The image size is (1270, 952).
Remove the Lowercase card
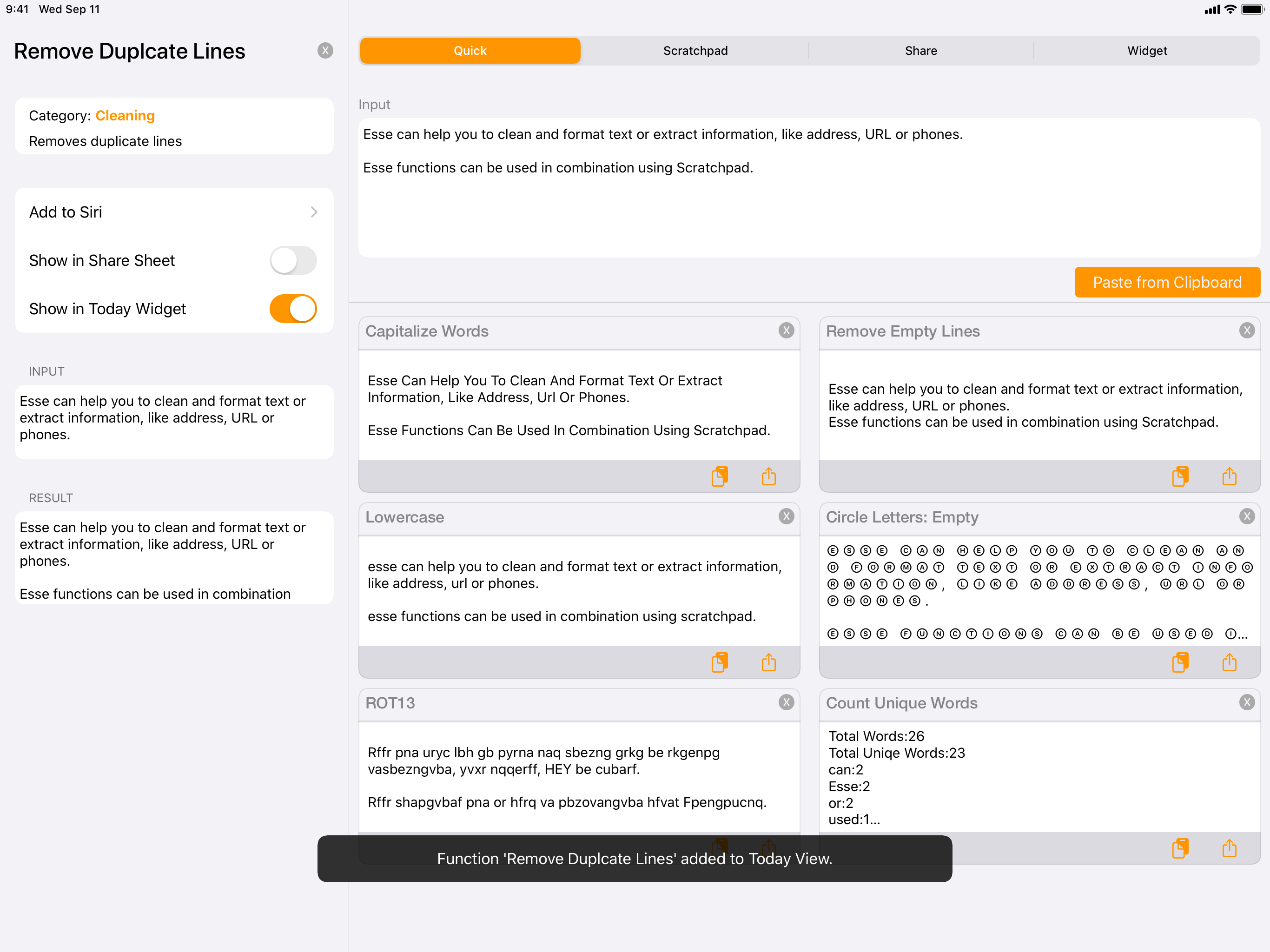[786, 516]
